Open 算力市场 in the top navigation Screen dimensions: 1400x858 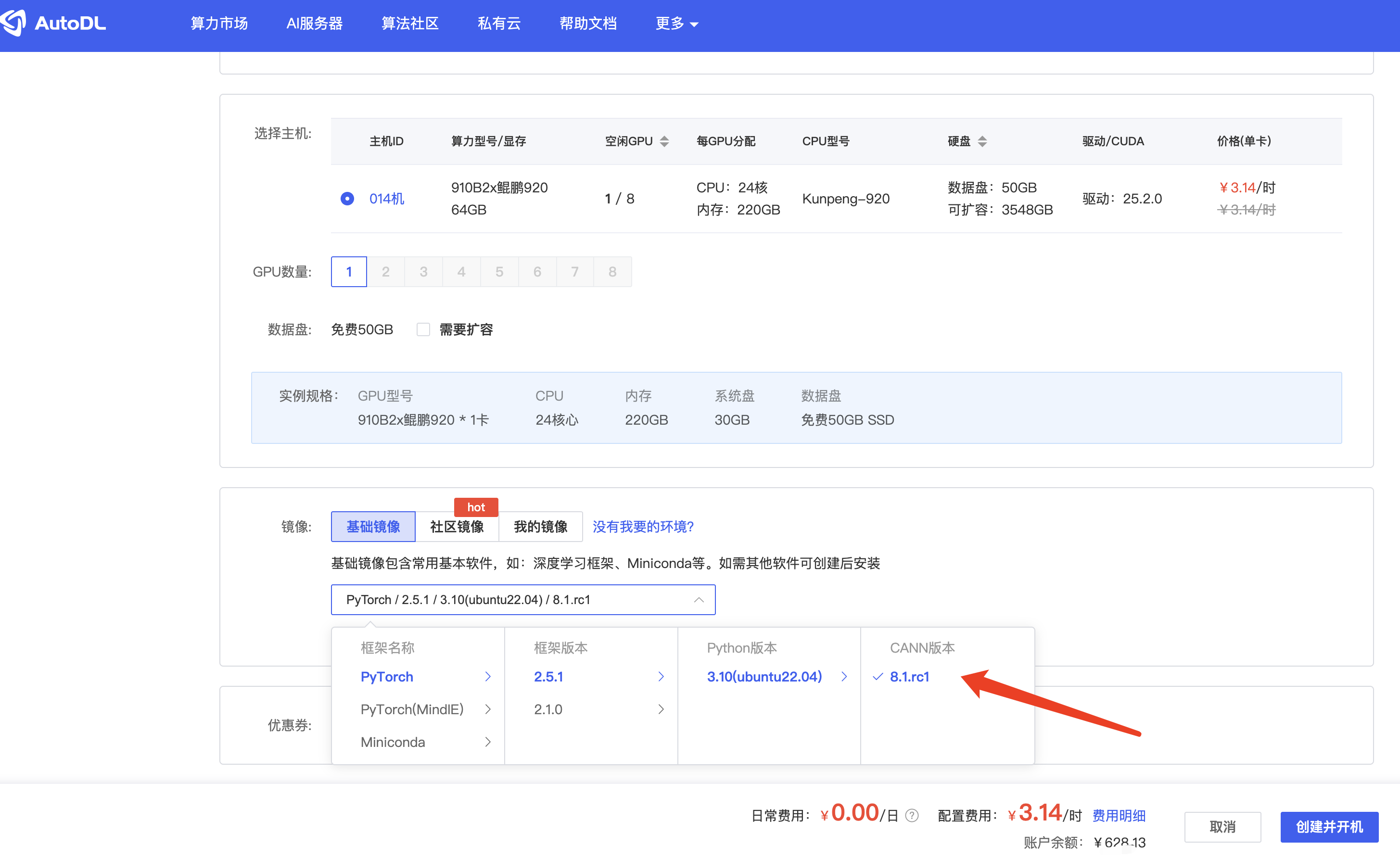219,23
